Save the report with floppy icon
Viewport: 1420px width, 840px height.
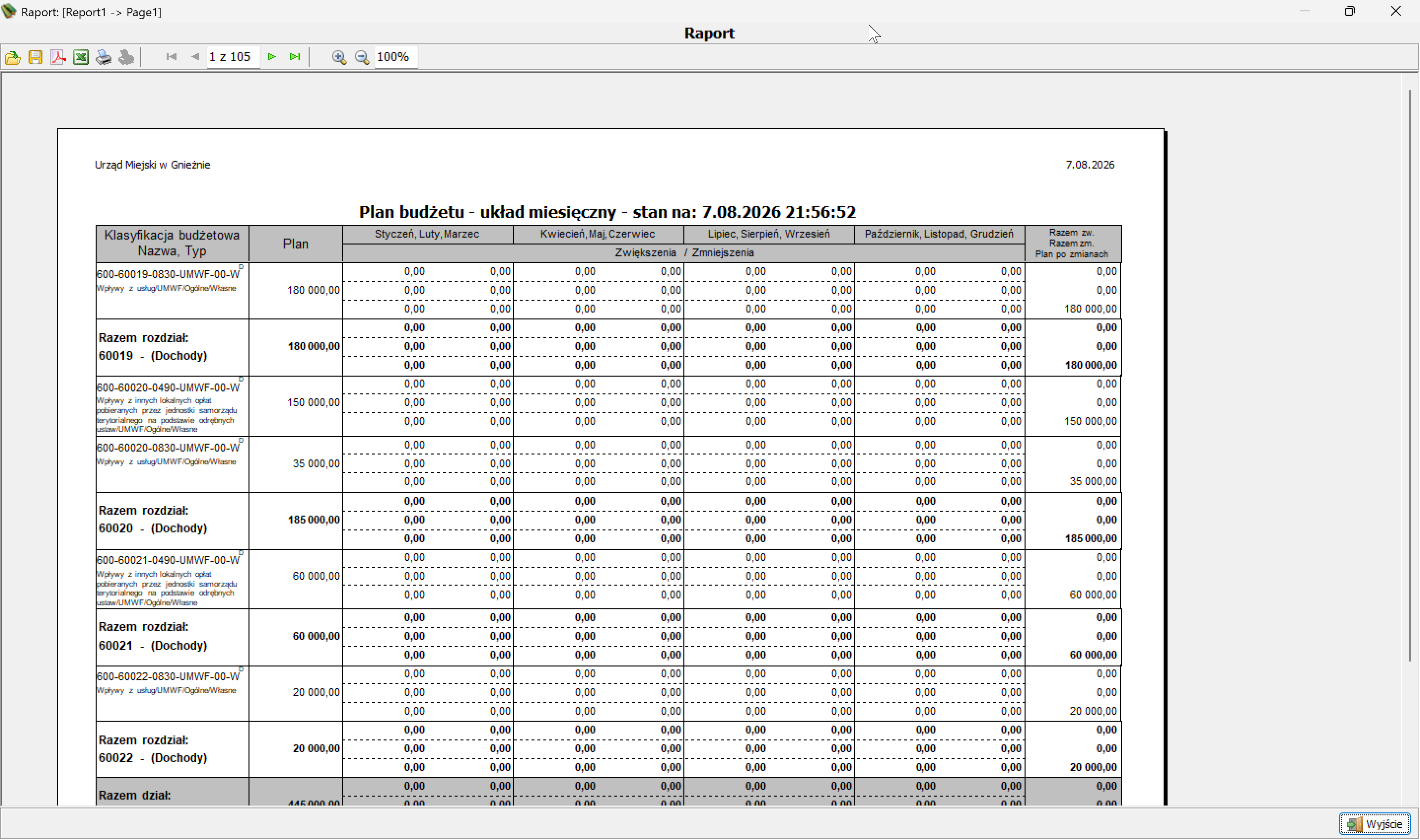pos(35,57)
